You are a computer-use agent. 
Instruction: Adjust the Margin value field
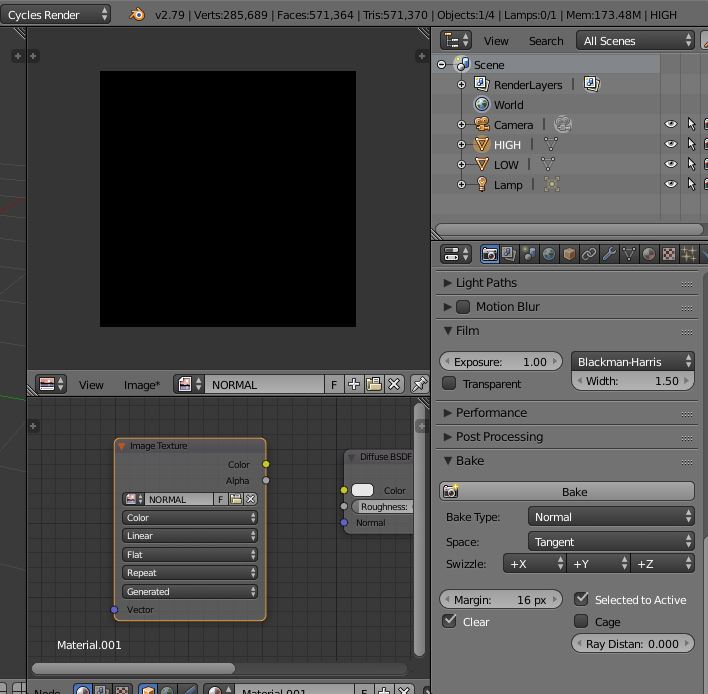(x=501, y=600)
